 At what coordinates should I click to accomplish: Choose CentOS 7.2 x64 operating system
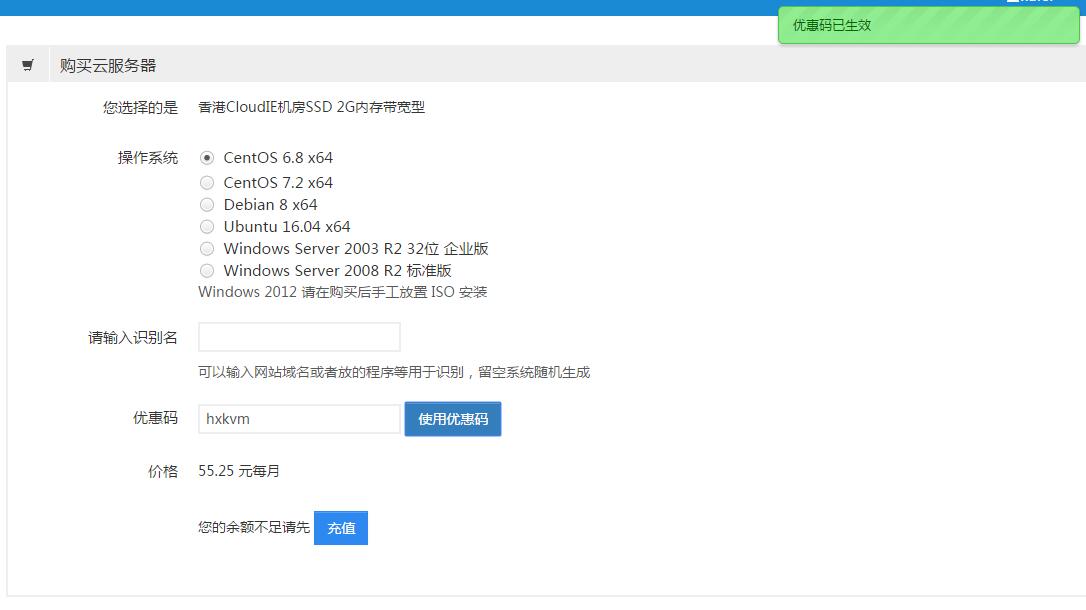click(x=206, y=183)
